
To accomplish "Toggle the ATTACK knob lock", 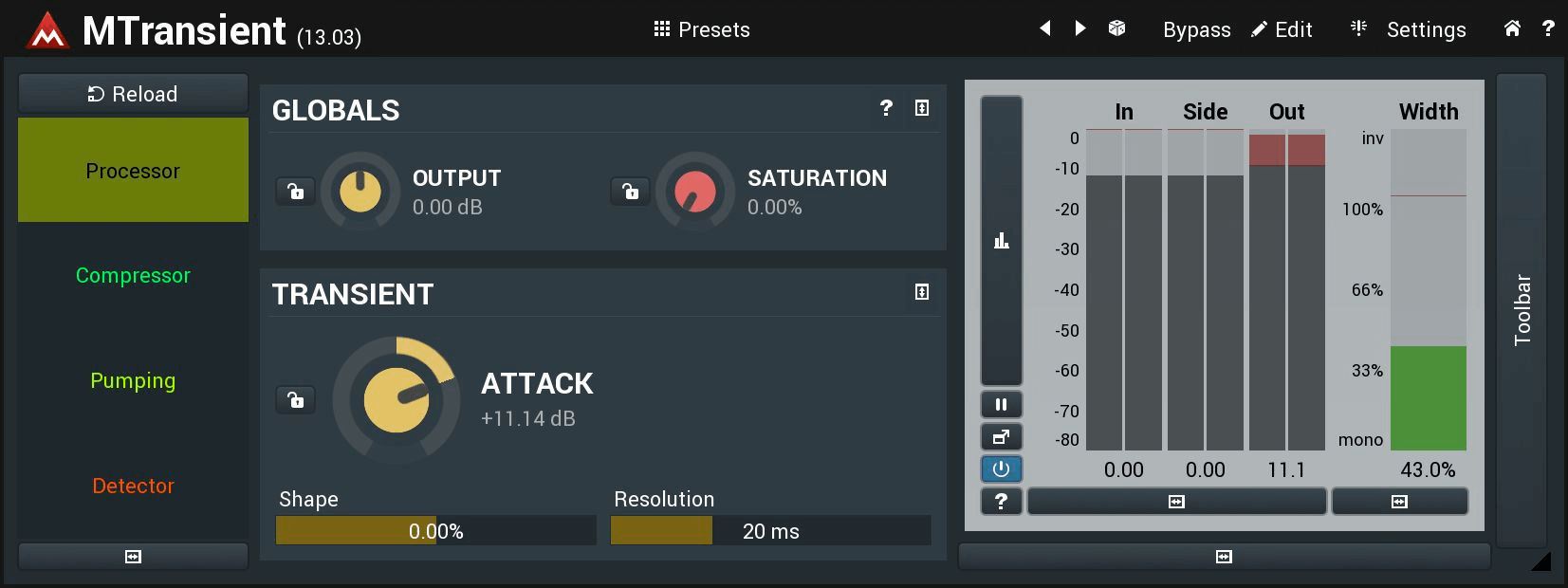I will point(296,399).
